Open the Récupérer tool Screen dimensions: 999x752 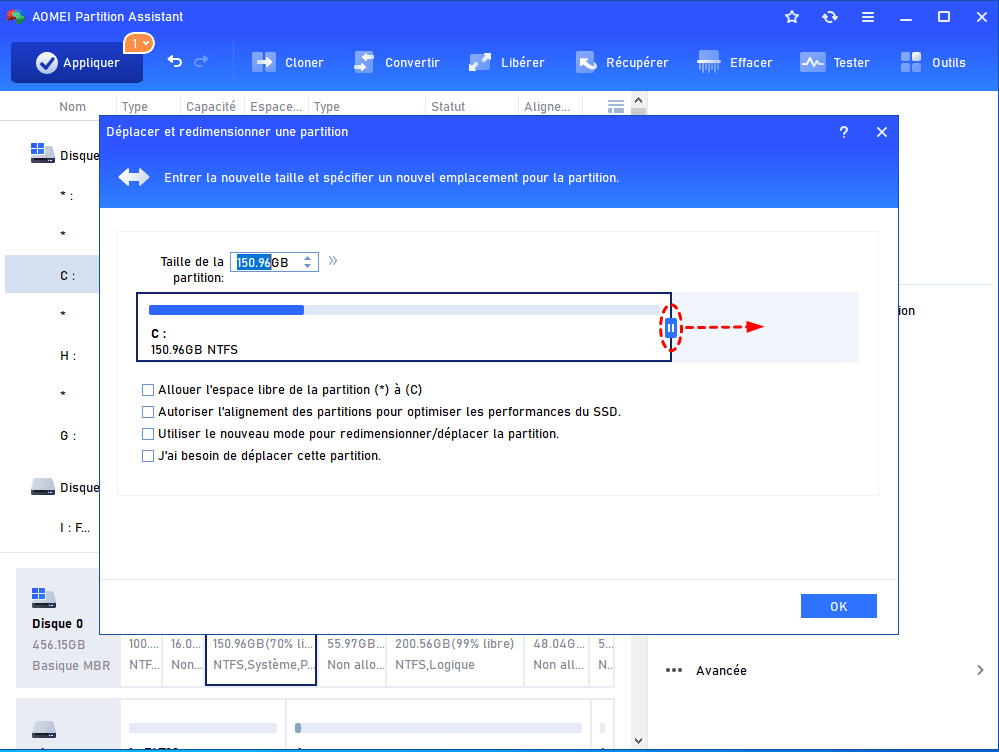coord(586,62)
